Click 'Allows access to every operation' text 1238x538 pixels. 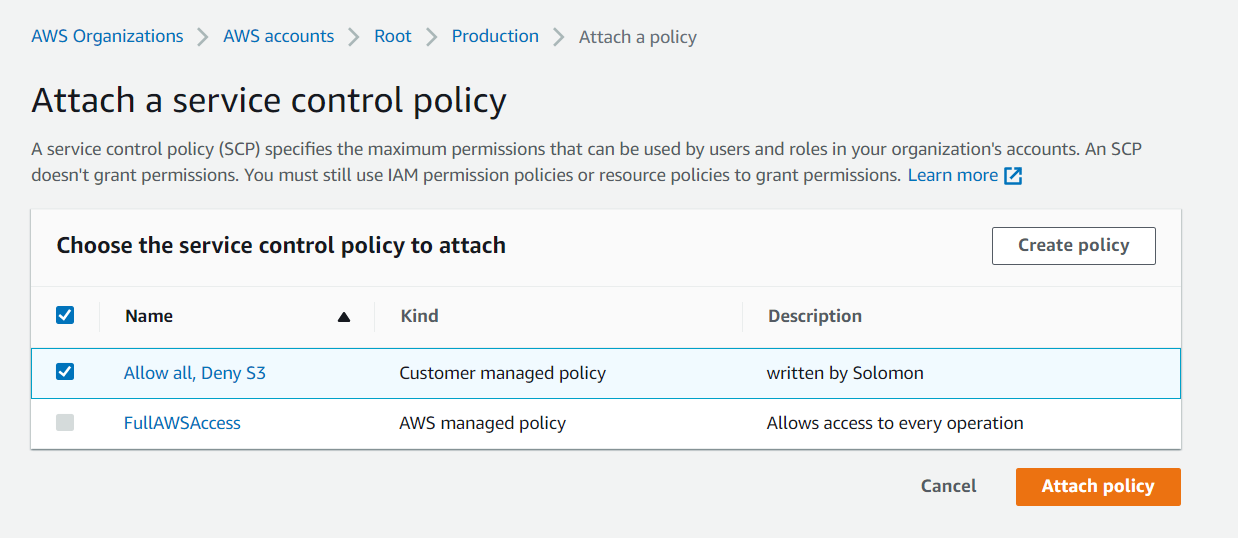point(895,423)
